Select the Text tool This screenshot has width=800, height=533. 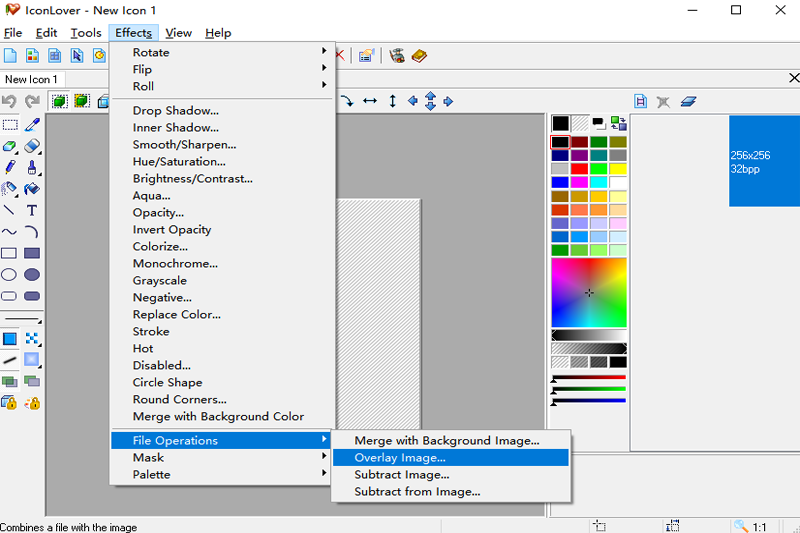click(x=32, y=210)
